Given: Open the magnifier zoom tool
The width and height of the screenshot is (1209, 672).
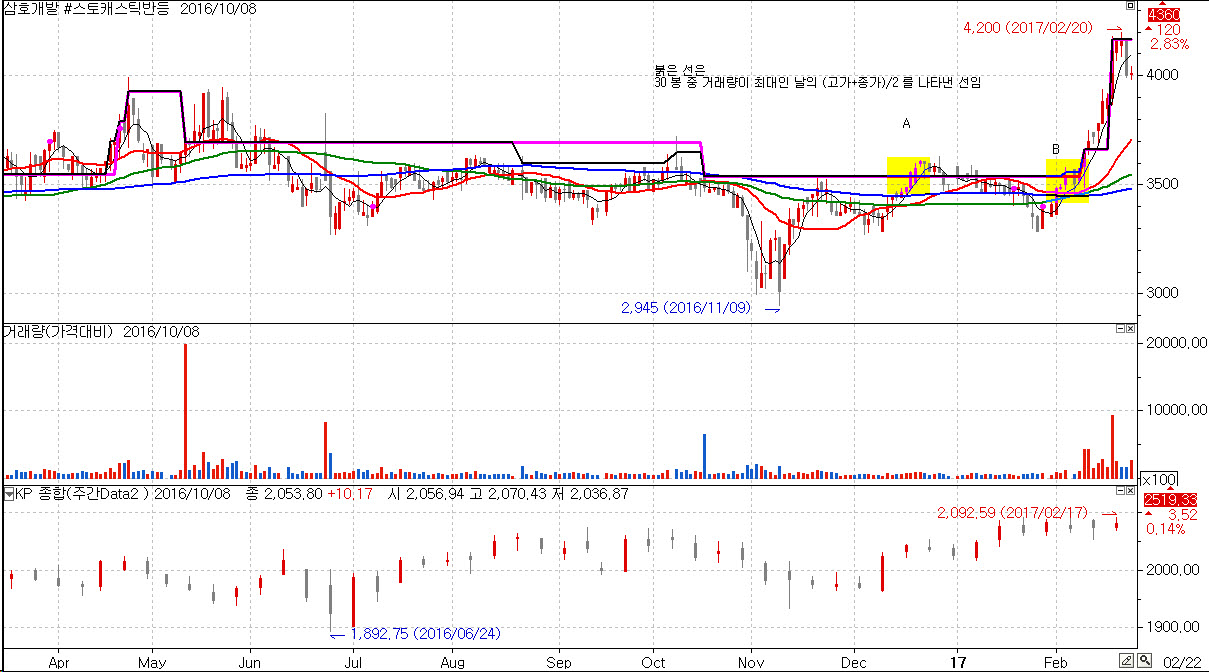Looking at the screenshot, I should [1144, 660].
